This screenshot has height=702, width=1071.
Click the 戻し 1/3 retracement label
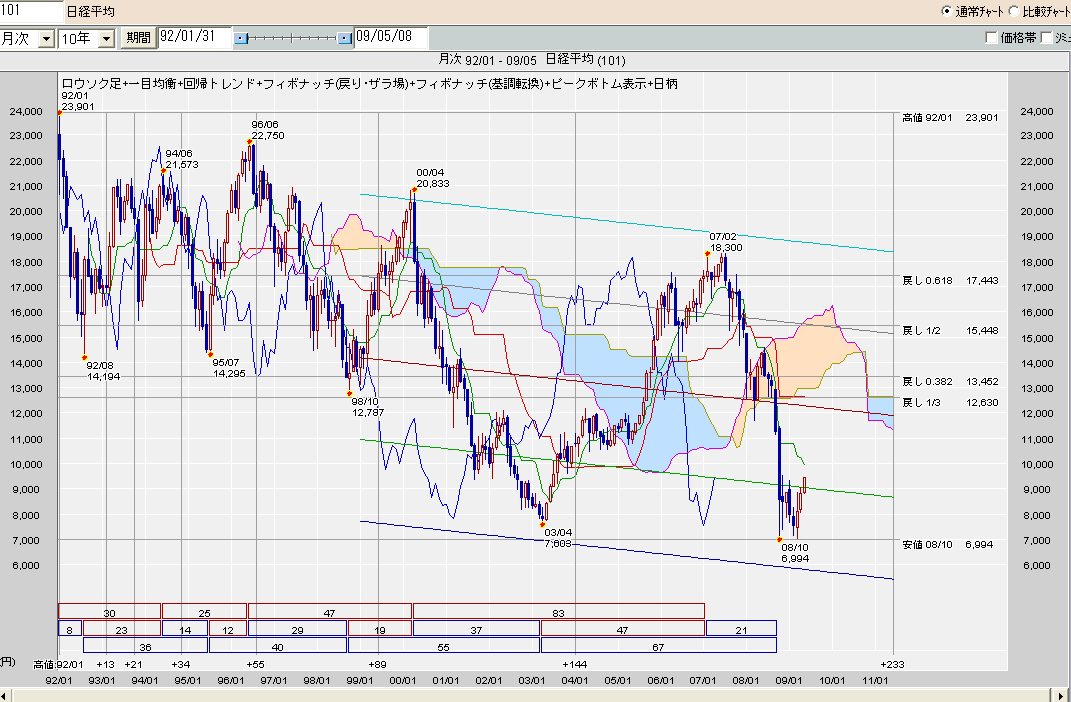[921, 403]
